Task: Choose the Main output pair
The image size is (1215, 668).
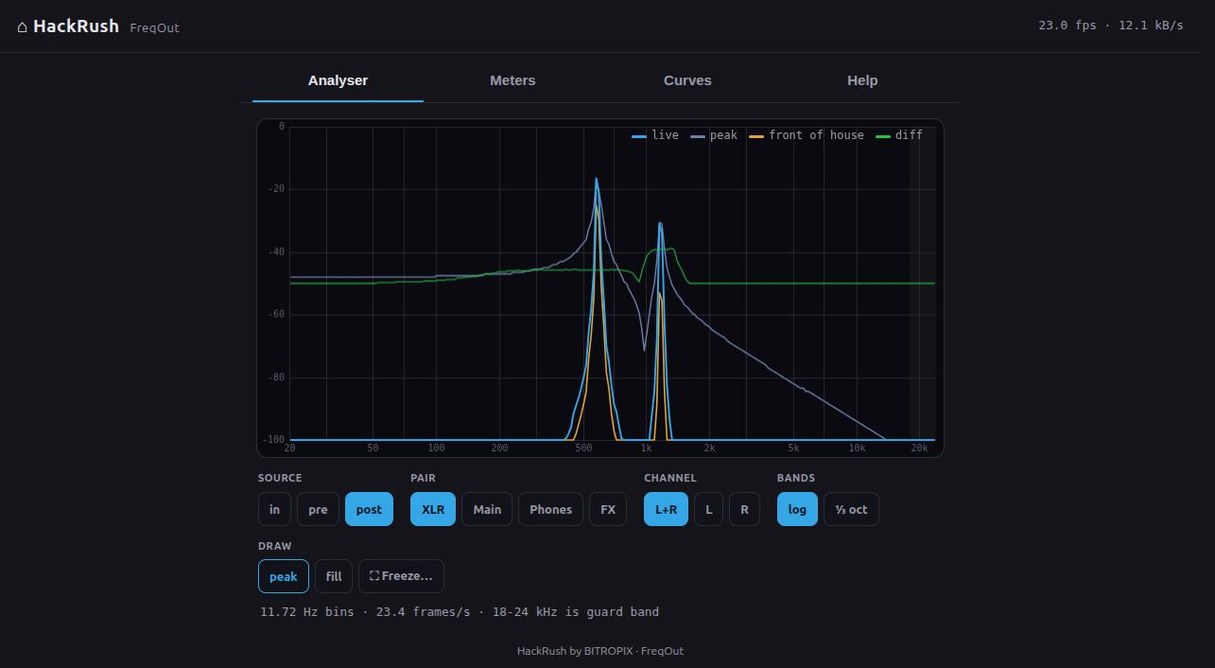Action: (487, 509)
